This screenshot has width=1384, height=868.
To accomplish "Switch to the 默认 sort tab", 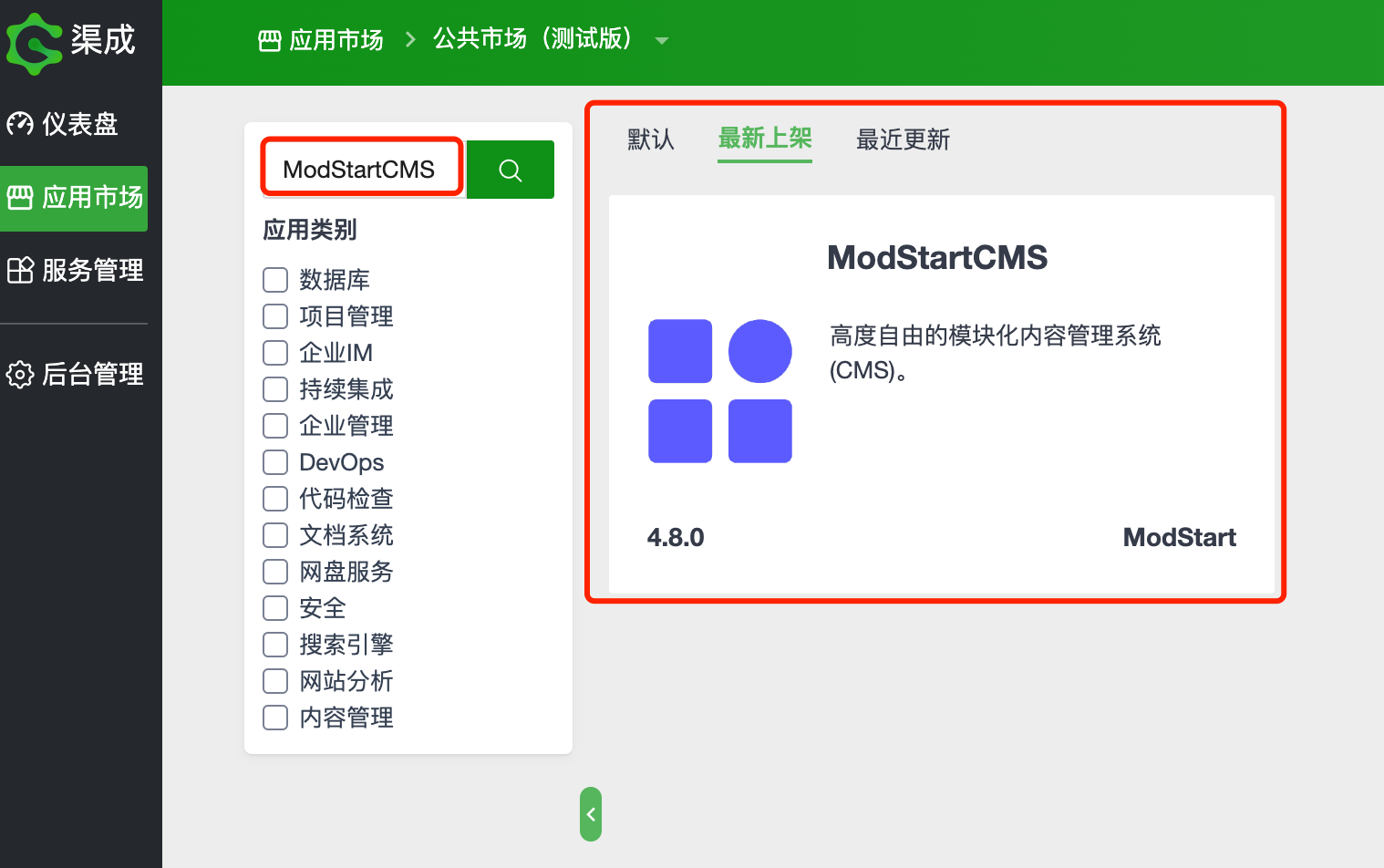I will tap(651, 139).
